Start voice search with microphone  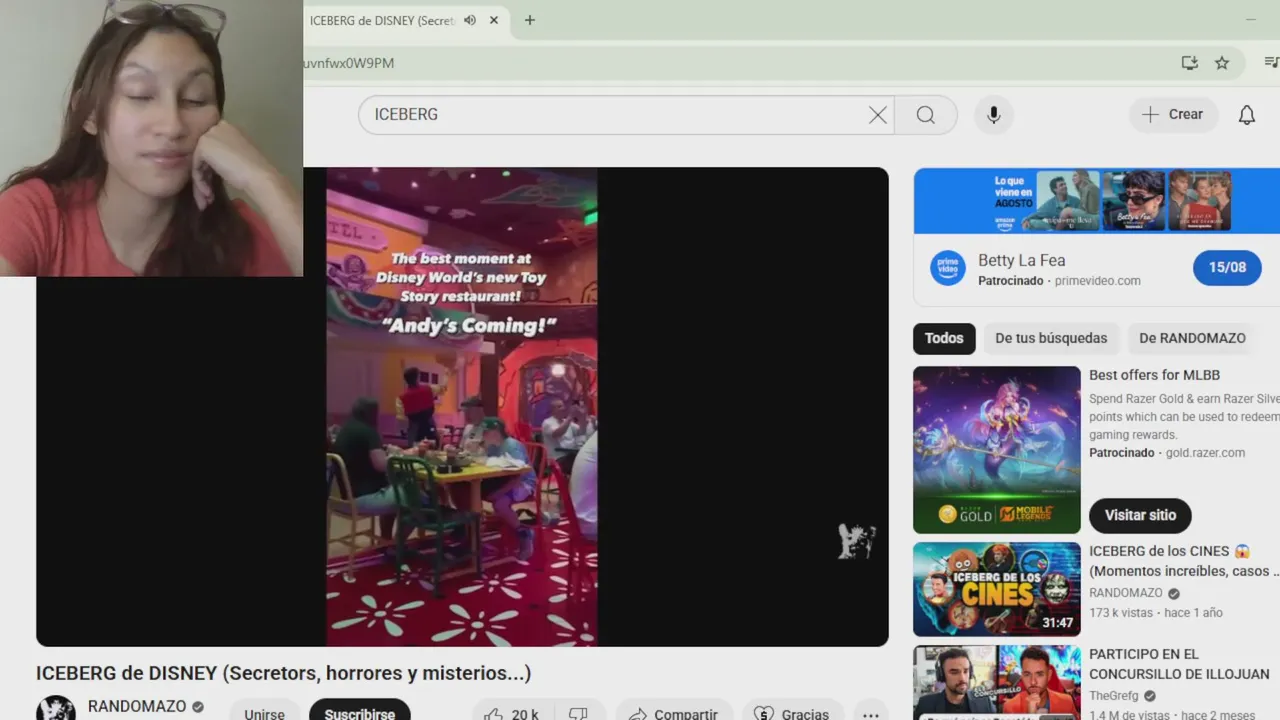(994, 115)
